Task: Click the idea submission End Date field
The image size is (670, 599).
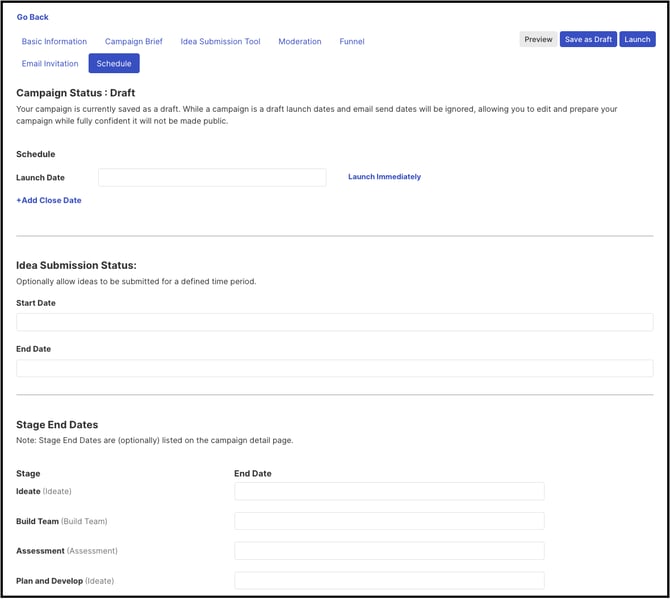Action: [x=334, y=368]
